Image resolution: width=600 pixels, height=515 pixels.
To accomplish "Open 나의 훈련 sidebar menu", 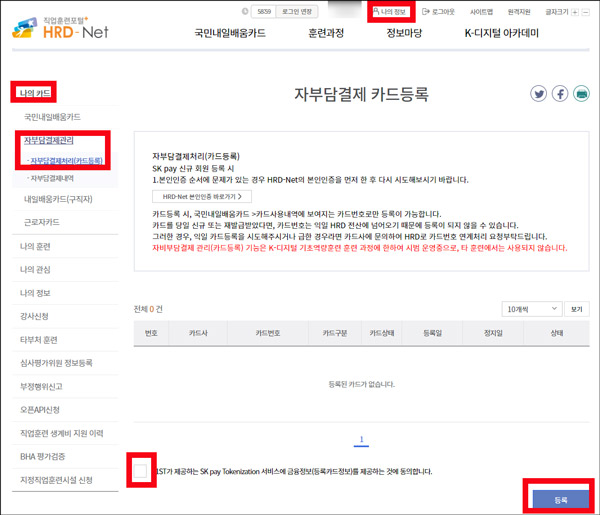I will click(35, 246).
